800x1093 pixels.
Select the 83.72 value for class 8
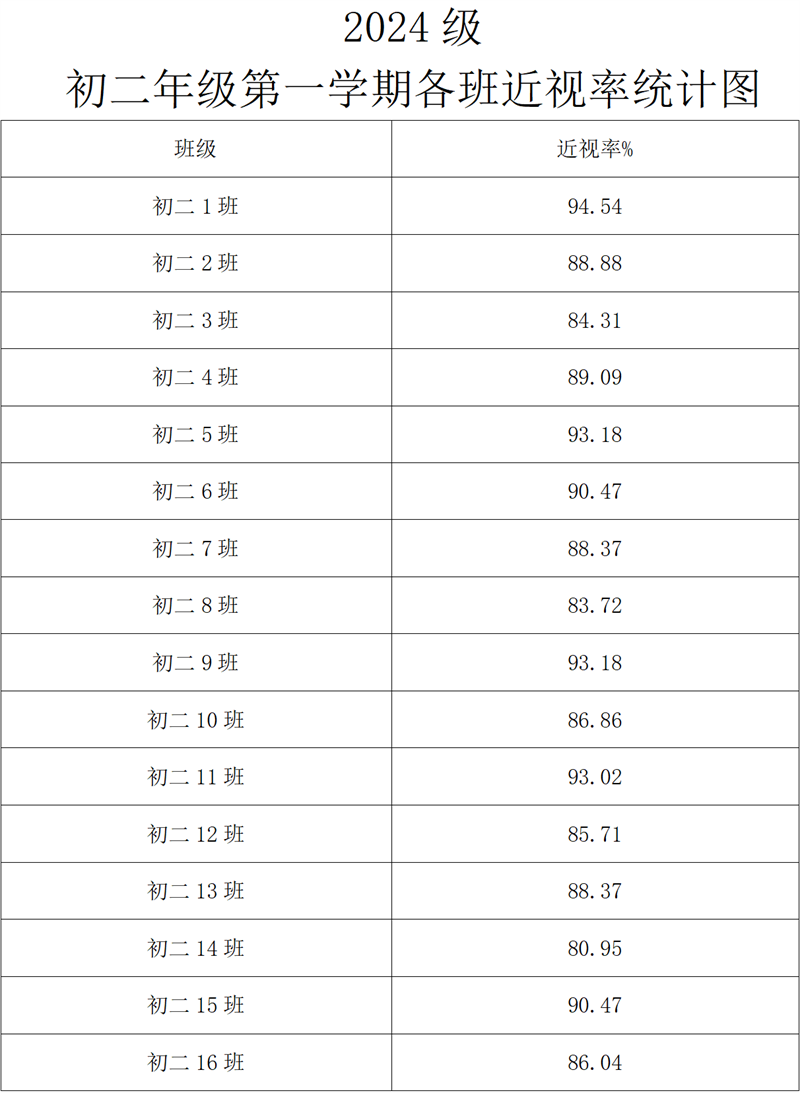[x=595, y=606]
